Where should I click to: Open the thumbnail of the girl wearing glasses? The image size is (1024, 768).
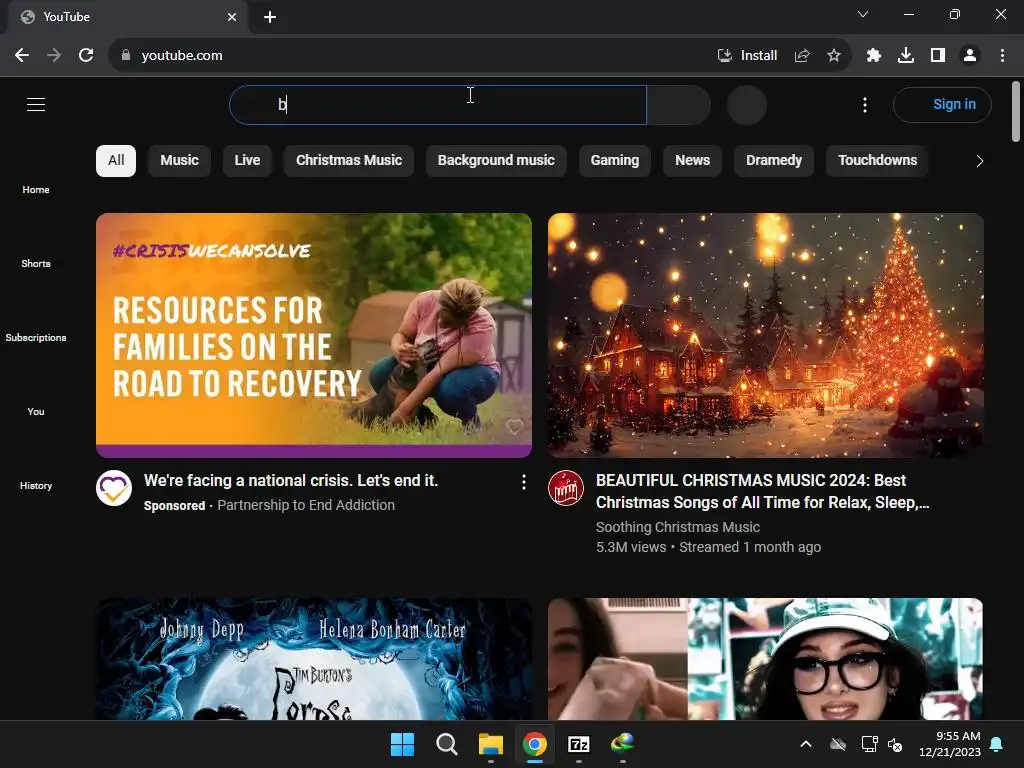766,659
